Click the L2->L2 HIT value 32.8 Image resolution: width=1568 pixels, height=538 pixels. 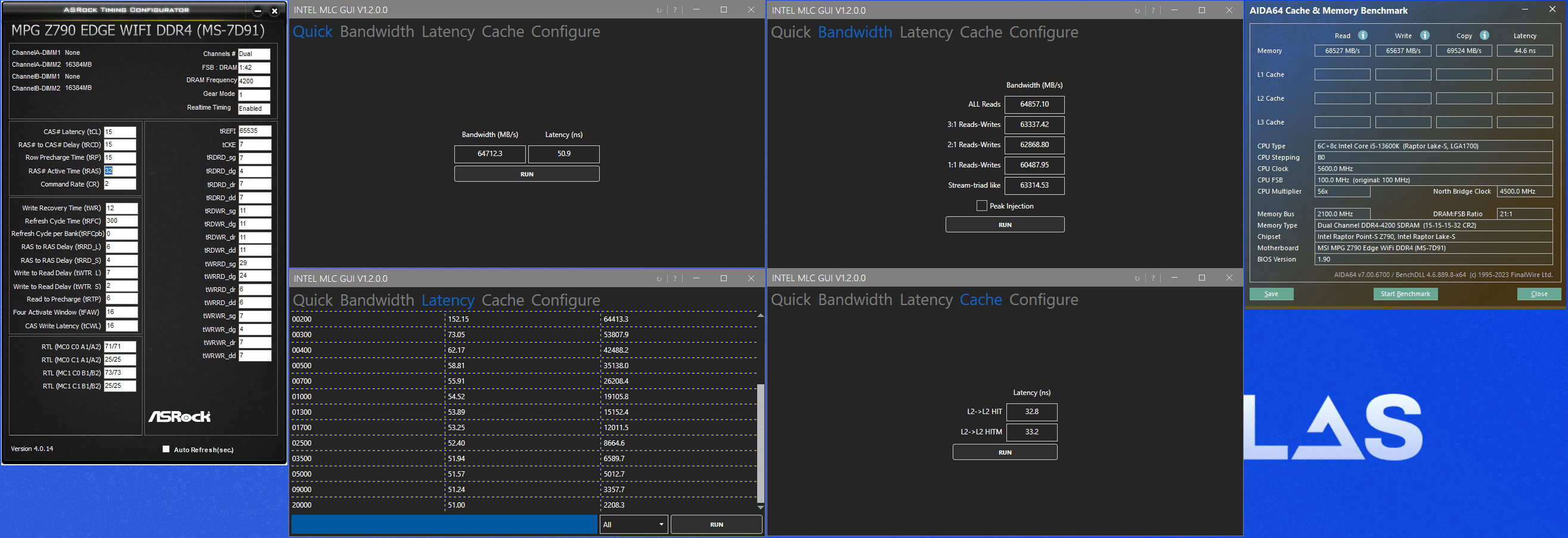pos(1032,412)
